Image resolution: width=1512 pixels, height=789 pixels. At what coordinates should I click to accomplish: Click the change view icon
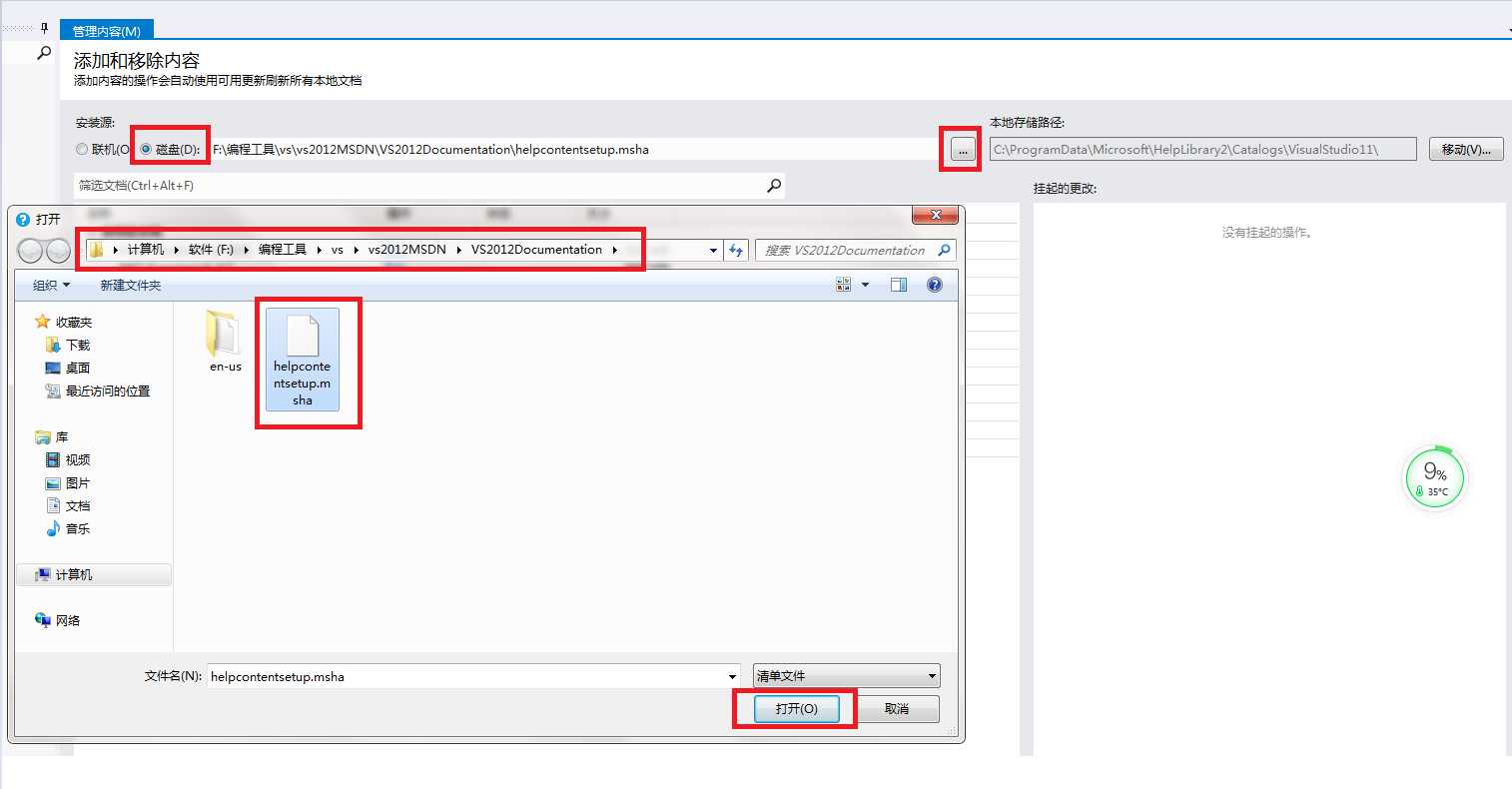pos(844,285)
